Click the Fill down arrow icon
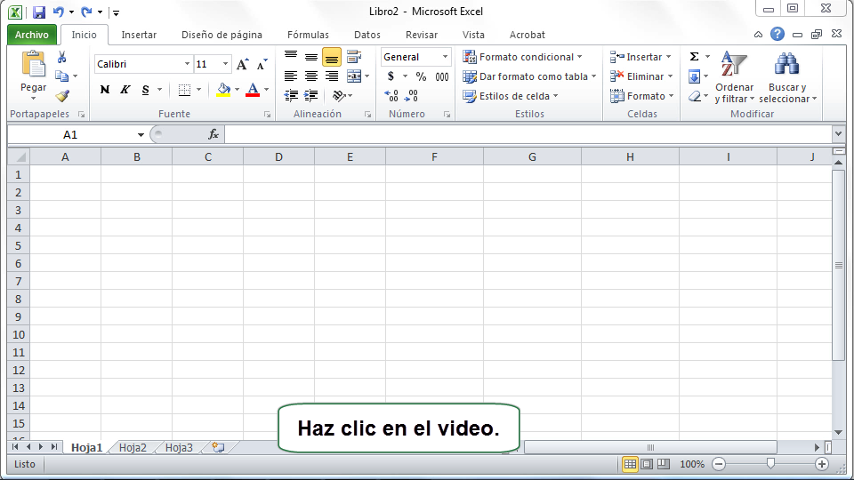The image size is (854, 480). tap(694, 76)
